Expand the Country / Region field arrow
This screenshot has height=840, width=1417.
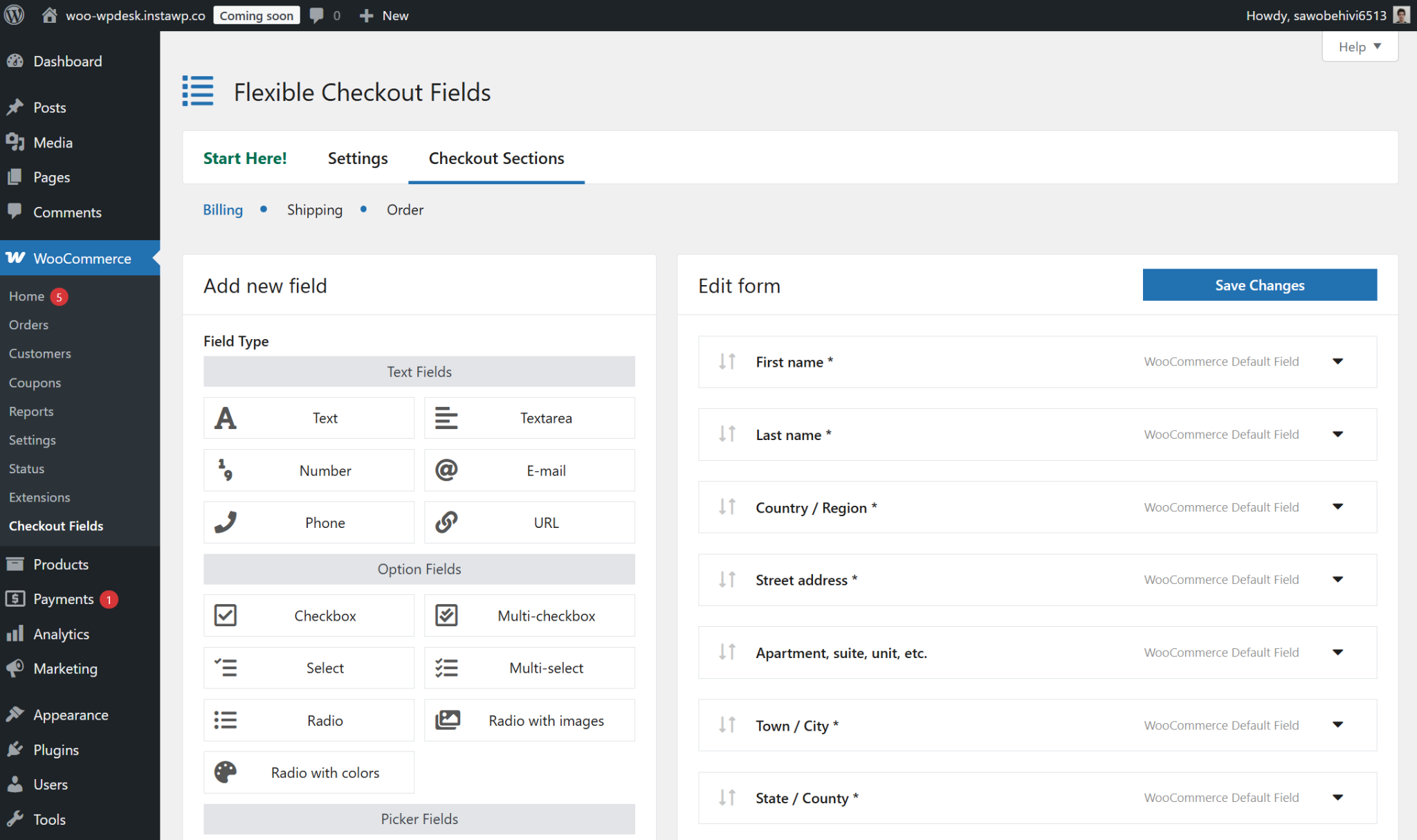point(1337,506)
